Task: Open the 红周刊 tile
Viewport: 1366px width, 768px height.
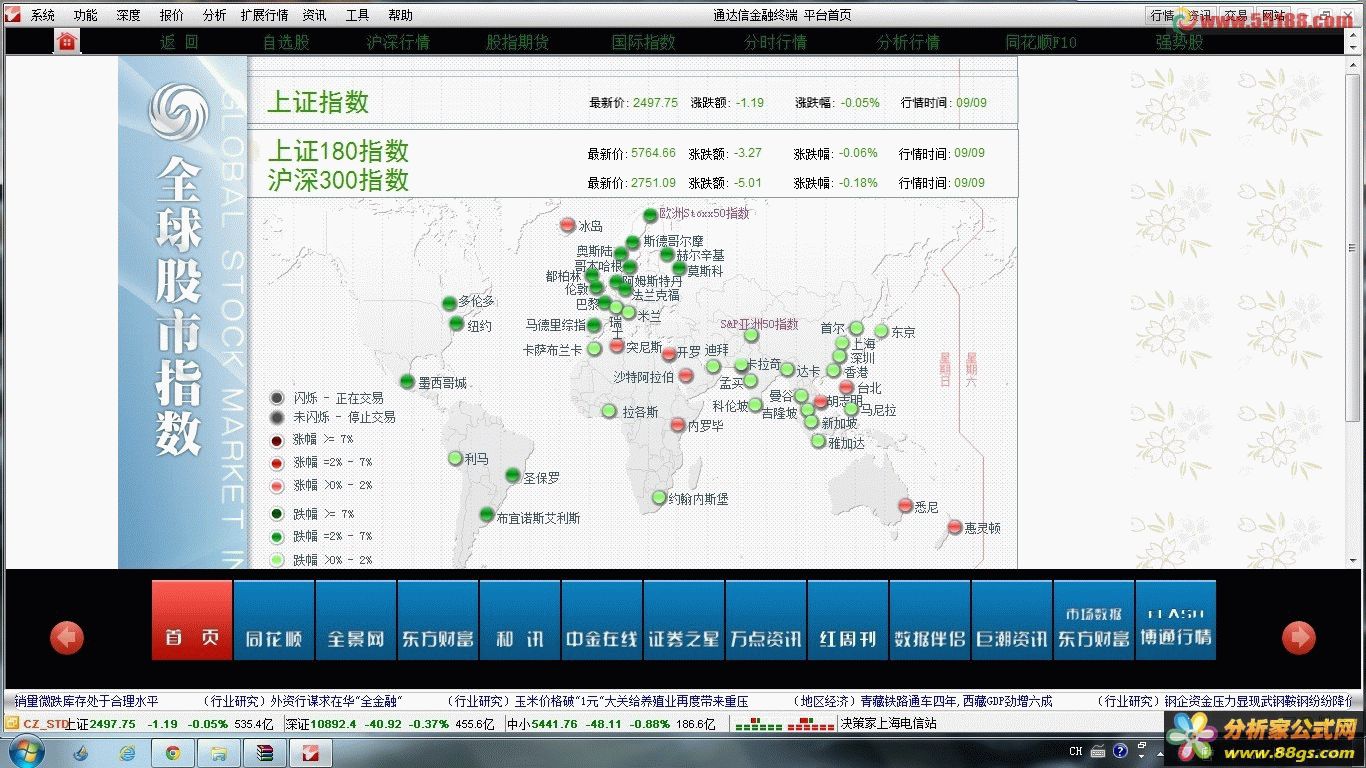Action: click(x=848, y=620)
